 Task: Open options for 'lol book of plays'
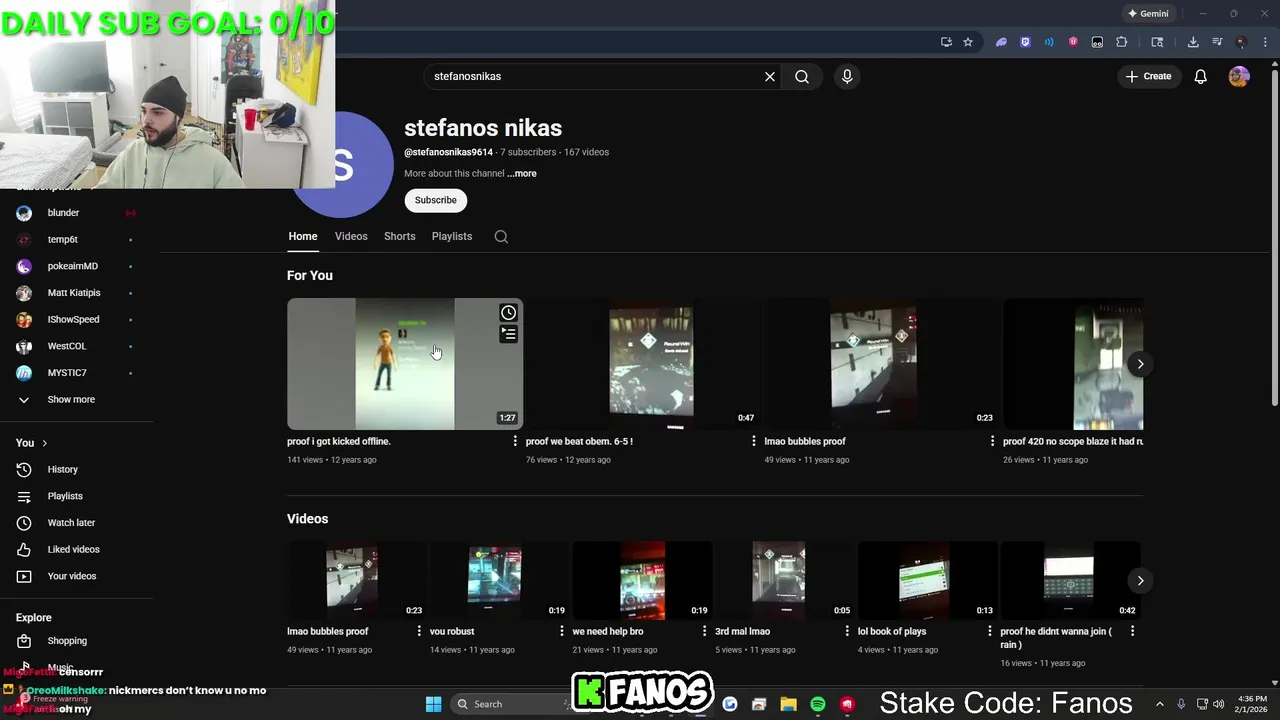click(990, 631)
